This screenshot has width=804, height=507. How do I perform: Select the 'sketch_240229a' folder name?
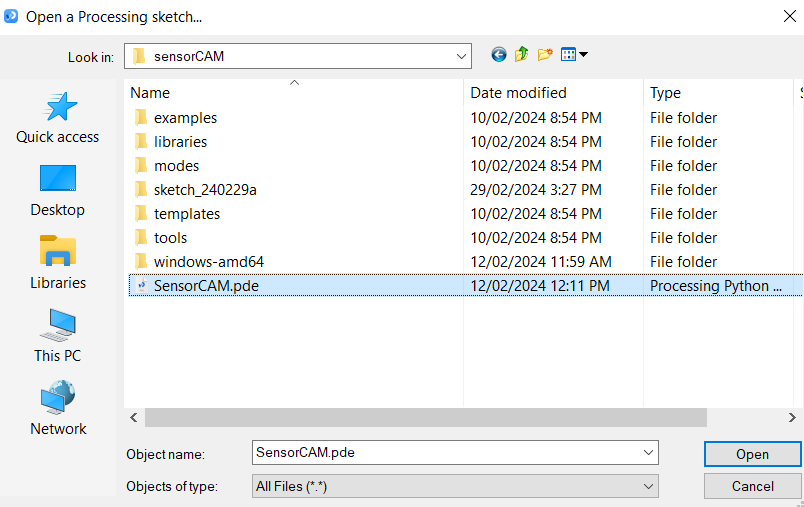coord(205,190)
